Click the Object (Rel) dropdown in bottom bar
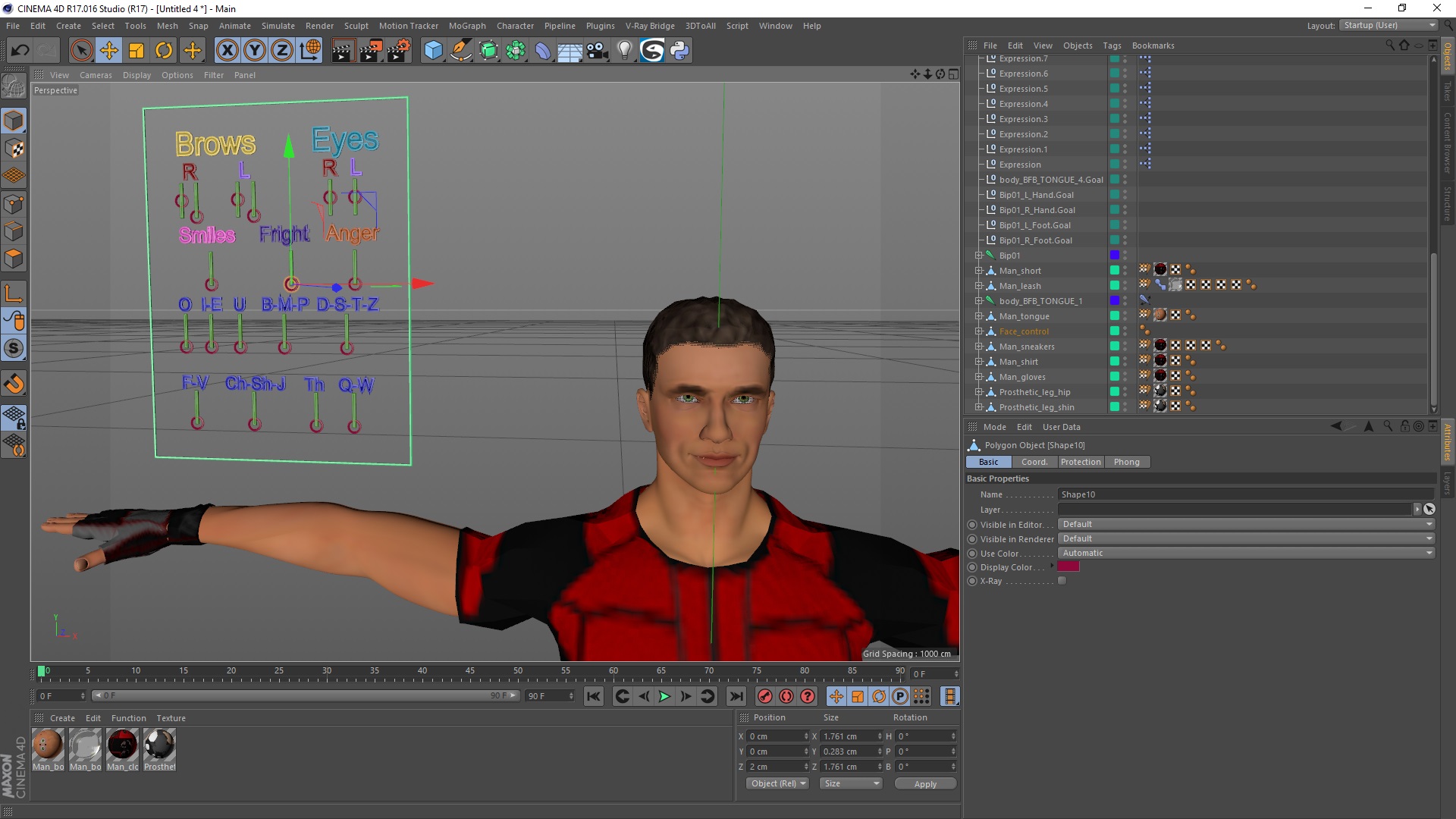The width and height of the screenshot is (1456, 819). [x=778, y=783]
